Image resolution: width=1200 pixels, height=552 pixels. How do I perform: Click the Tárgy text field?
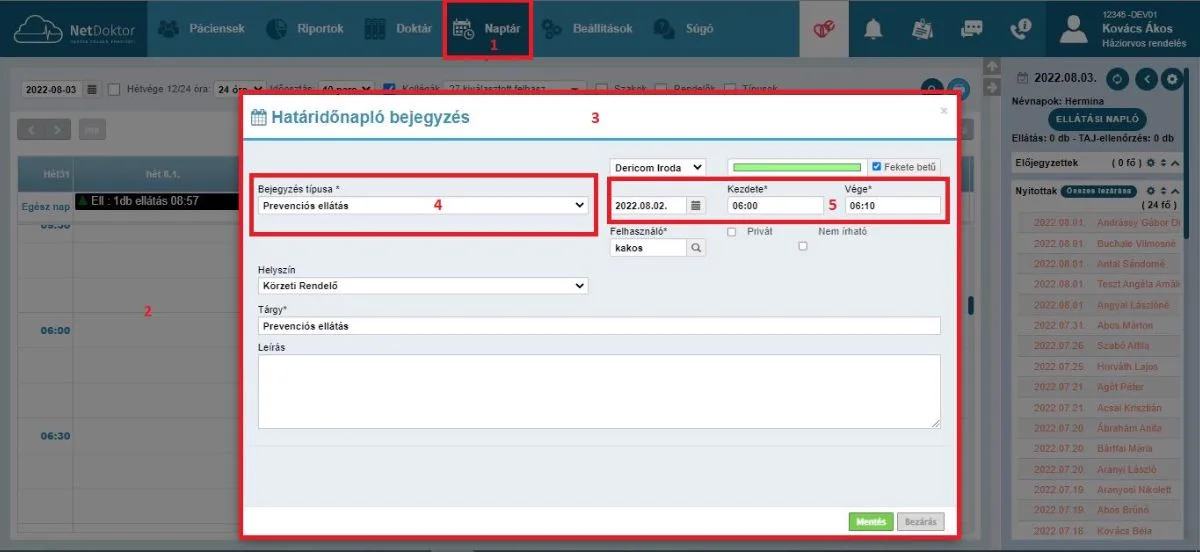tap(599, 326)
